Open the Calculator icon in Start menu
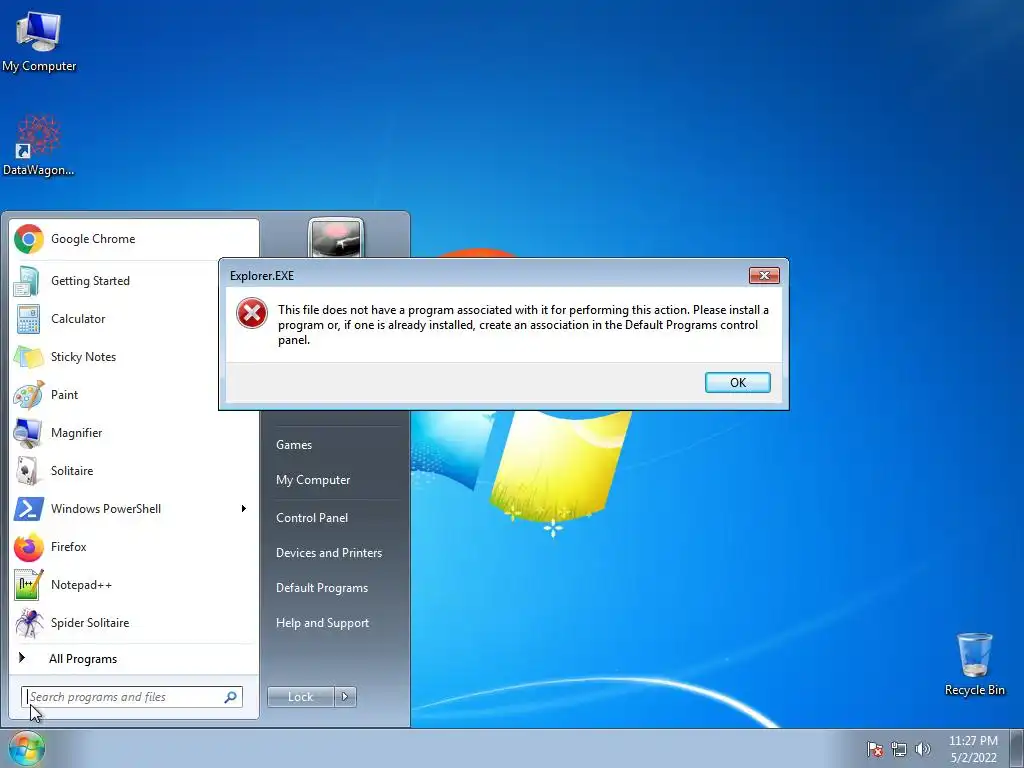 tap(29, 319)
